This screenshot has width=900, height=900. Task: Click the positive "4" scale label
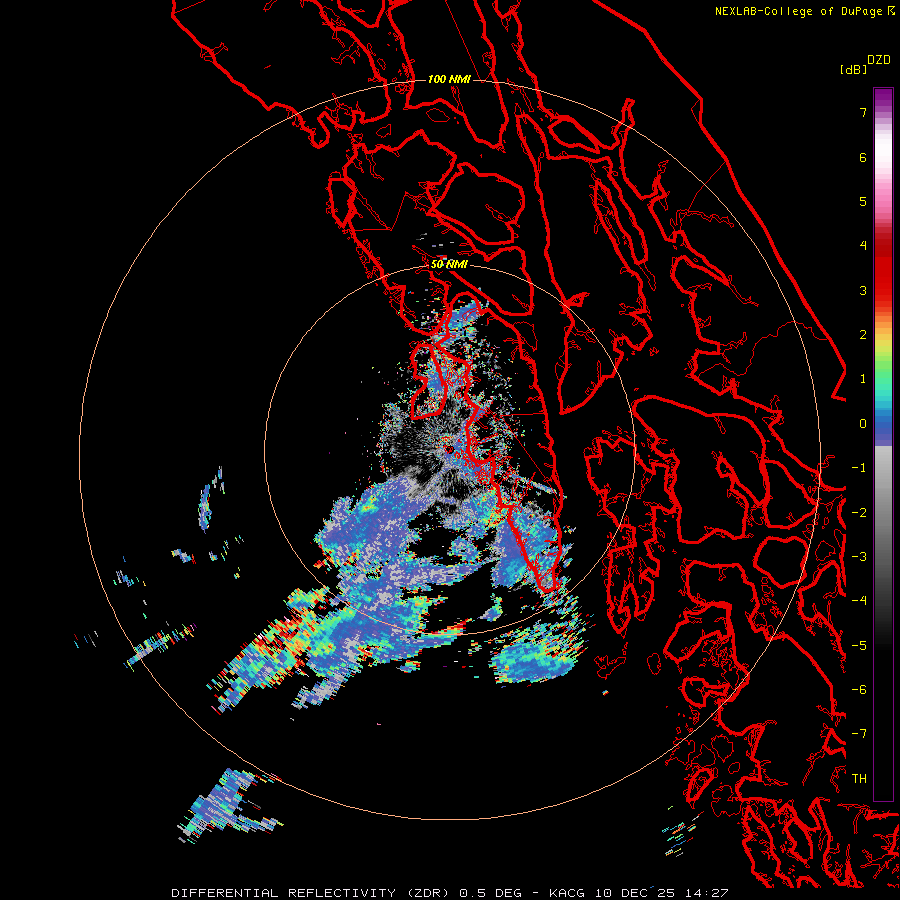click(x=863, y=246)
